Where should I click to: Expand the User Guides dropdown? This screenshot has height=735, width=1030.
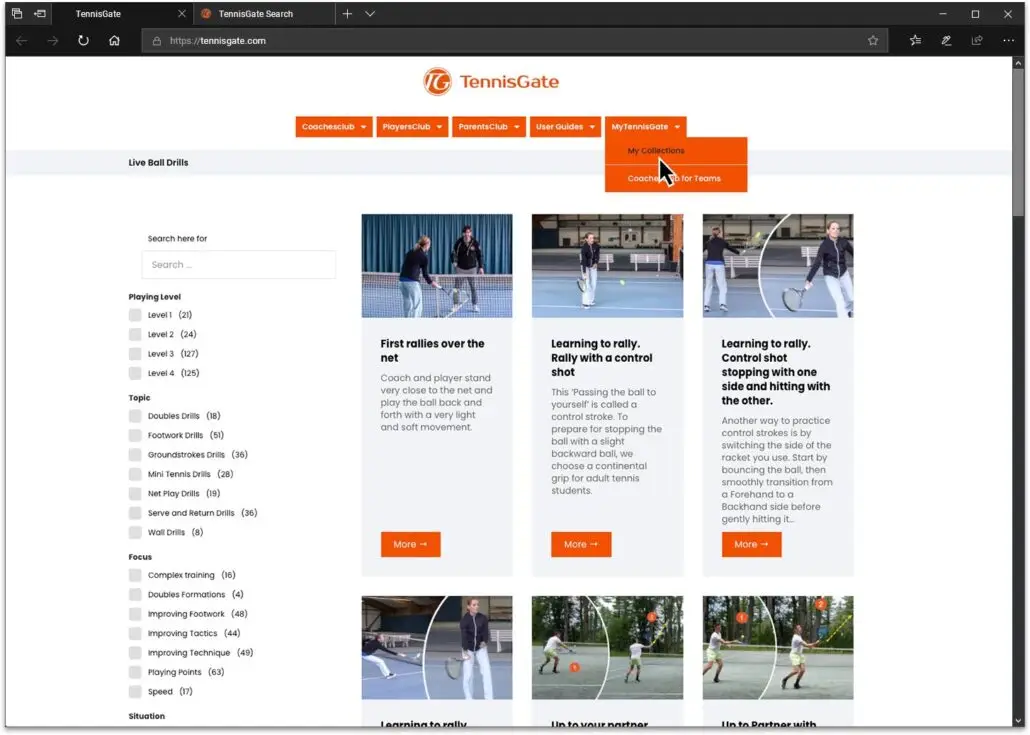[x=565, y=127]
